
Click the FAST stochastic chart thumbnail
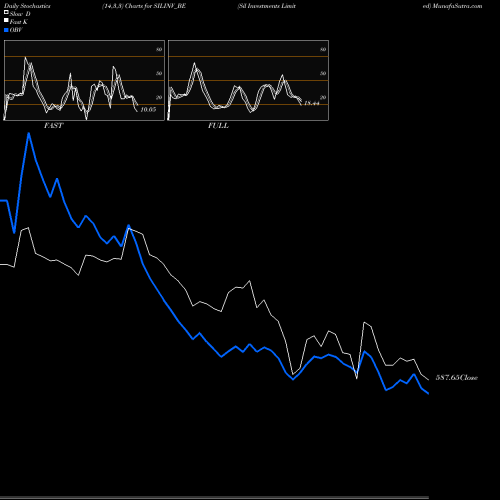pos(84,80)
